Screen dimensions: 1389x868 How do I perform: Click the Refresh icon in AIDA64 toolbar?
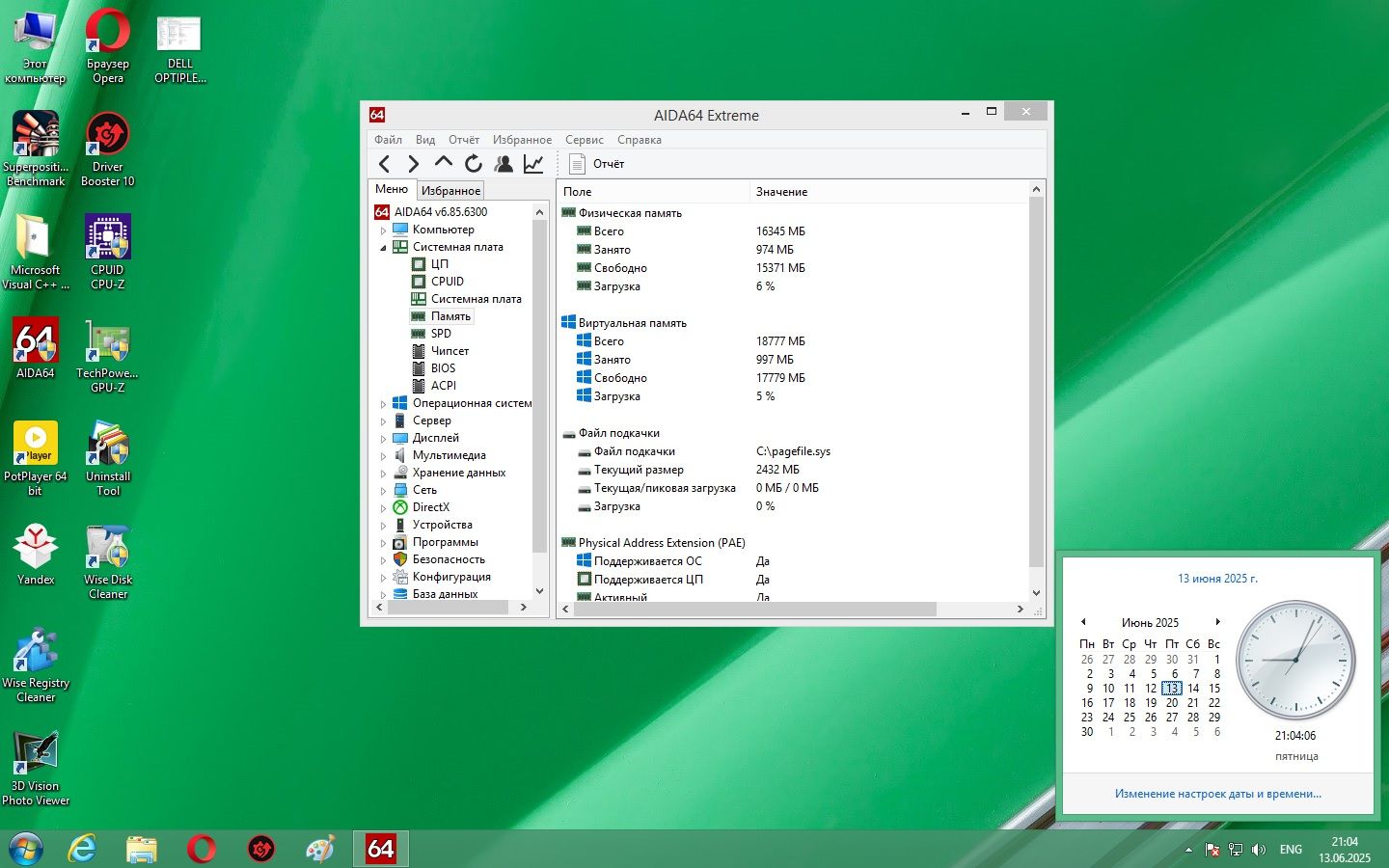pos(474,164)
